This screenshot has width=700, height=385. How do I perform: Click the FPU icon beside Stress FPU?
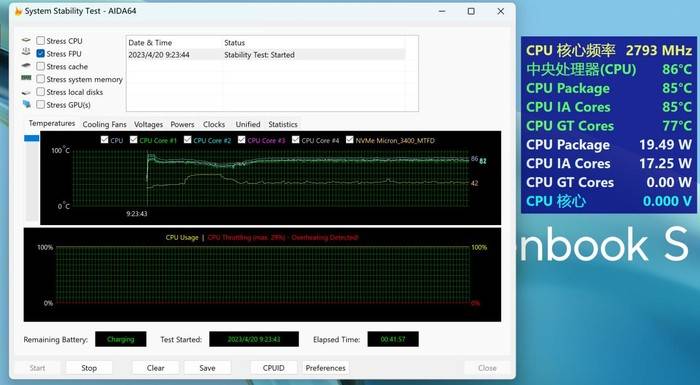26,52
